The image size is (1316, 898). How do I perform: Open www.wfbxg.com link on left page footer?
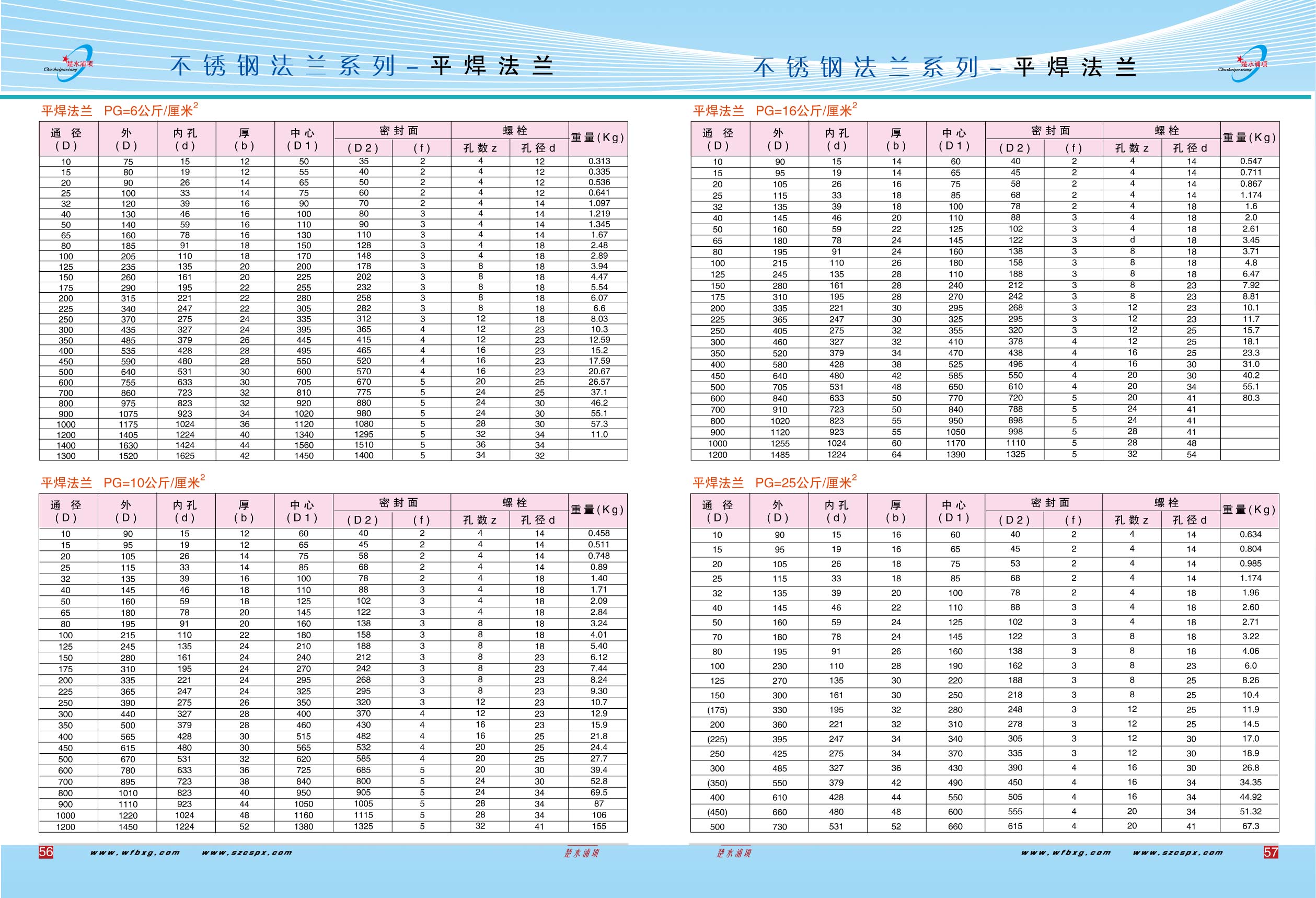point(135,853)
